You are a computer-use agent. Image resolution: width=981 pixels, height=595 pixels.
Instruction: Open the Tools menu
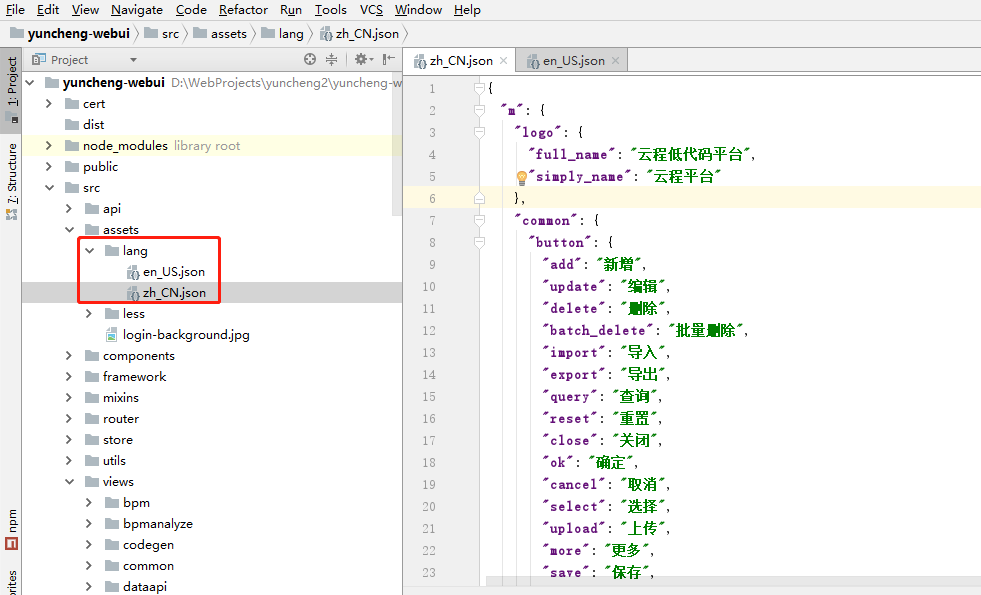[330, 10]
